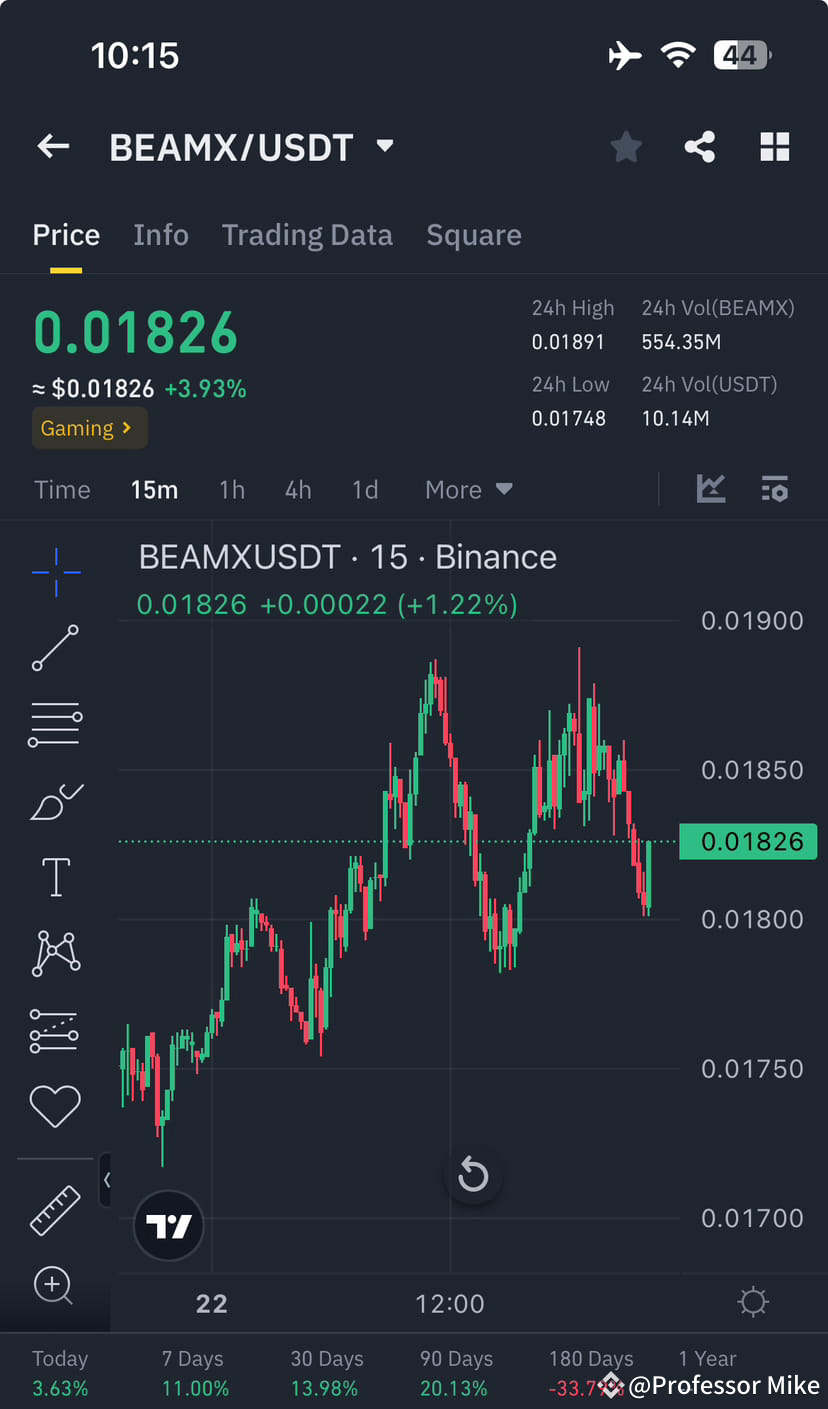Select the text annotation tool
This screenshot has width=828, height=1409.
[x=55, y=876]
